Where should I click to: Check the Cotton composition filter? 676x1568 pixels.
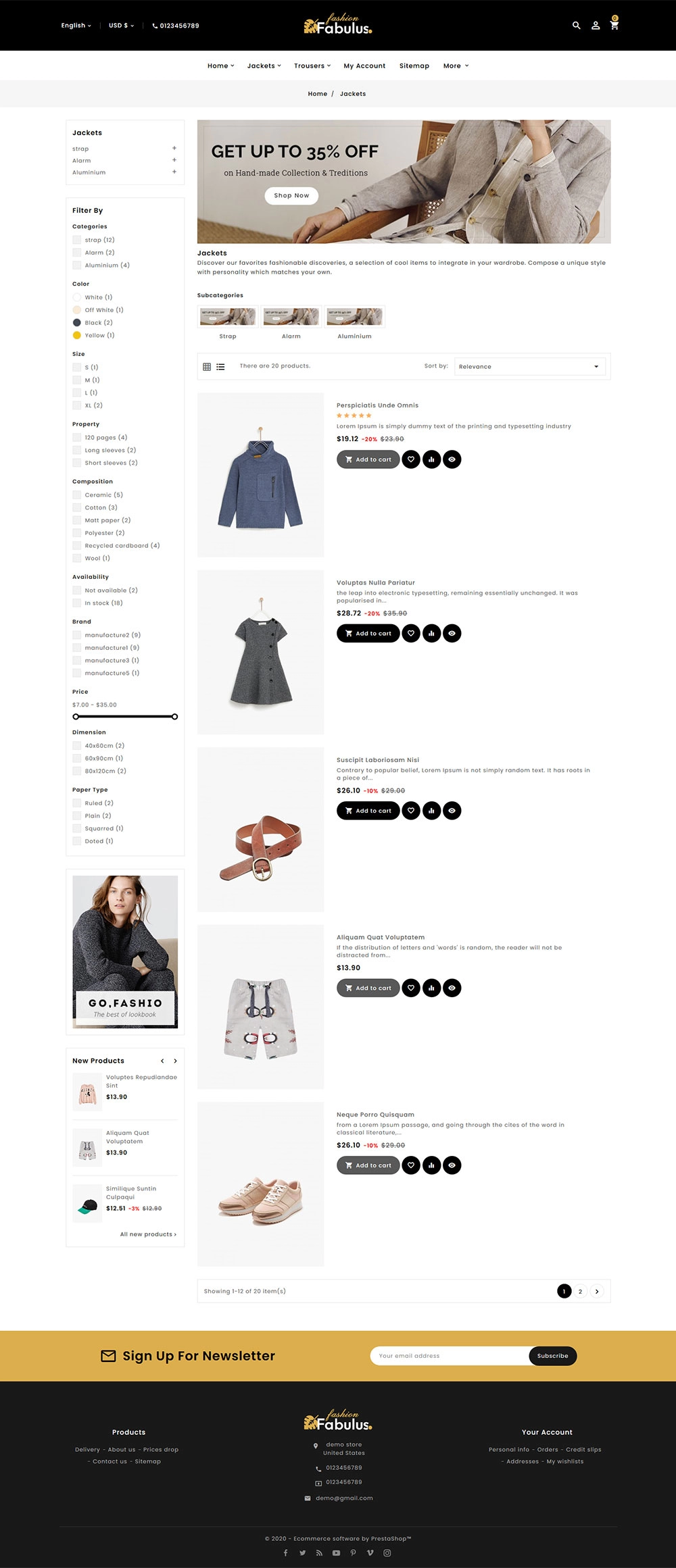click(x=77, y=507)
